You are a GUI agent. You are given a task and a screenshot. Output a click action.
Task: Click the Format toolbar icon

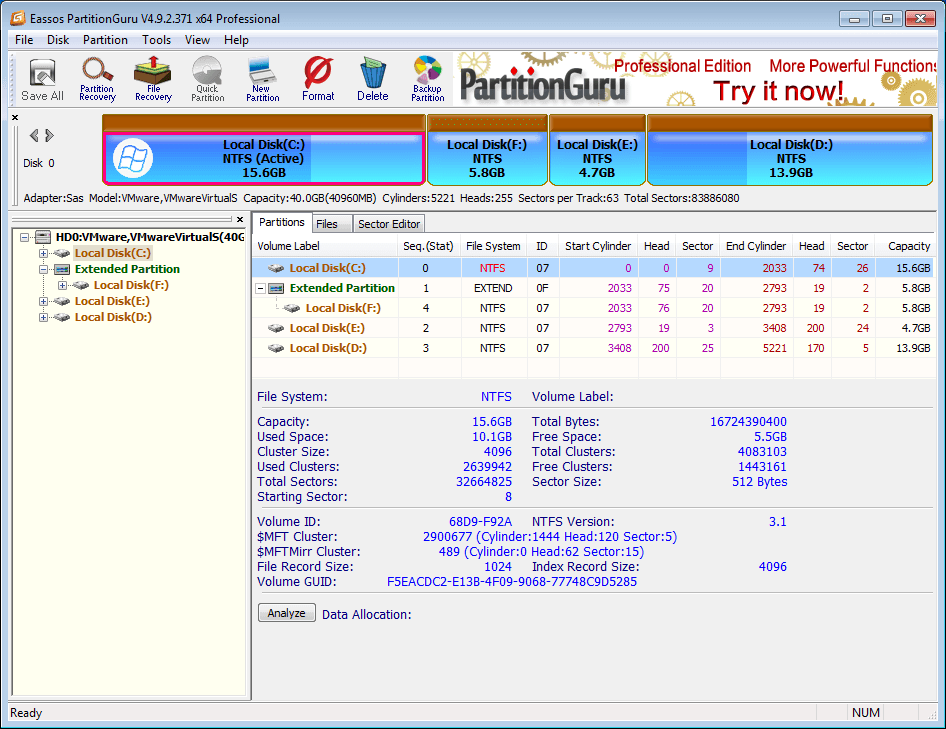pyautogui.click(x=318, y=80)
